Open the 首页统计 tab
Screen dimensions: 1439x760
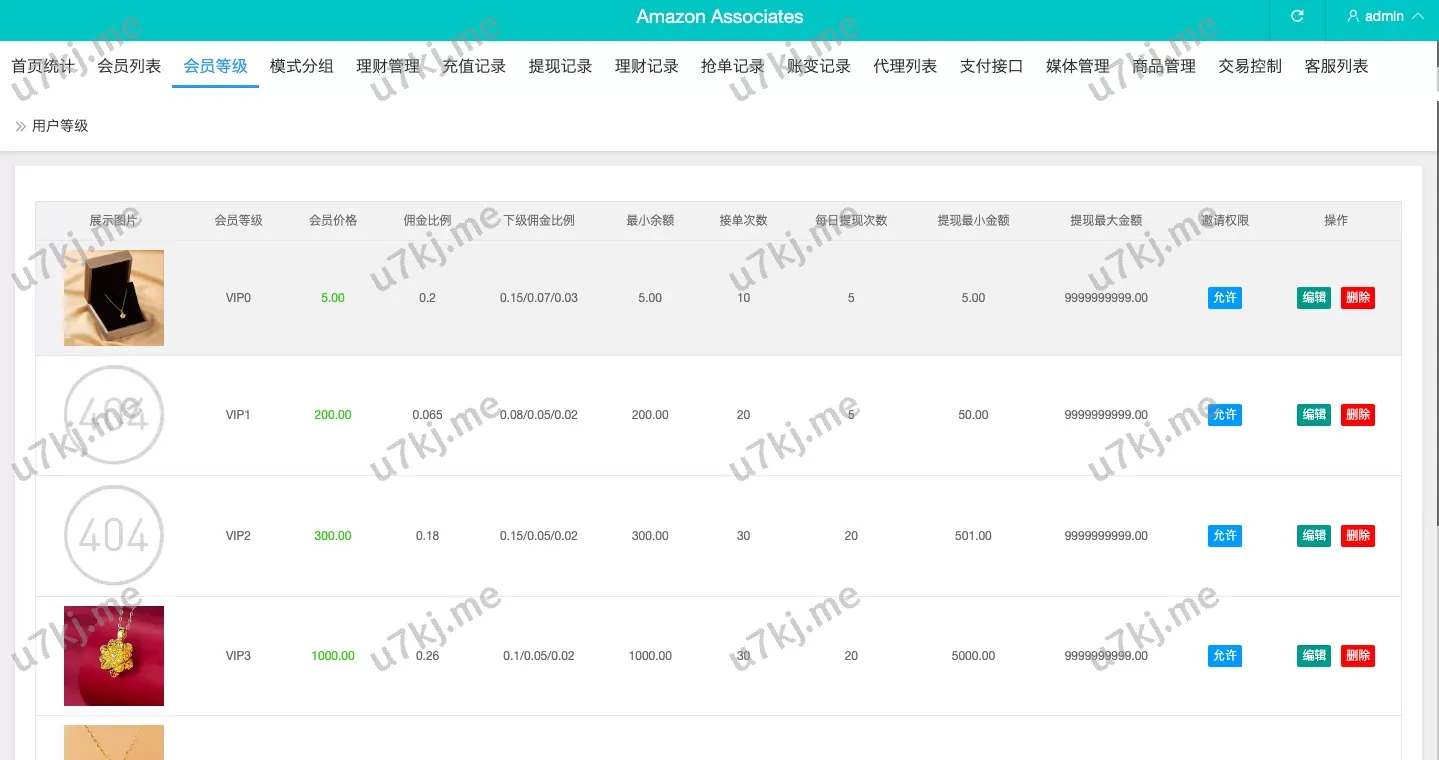coord(43,66)
